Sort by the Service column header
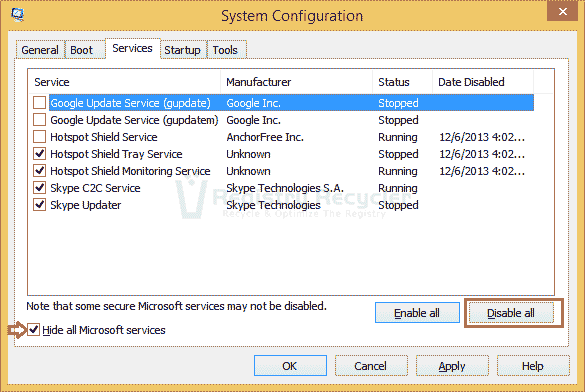The width and height of the screenshot is (585, 392). coord(125,82)
